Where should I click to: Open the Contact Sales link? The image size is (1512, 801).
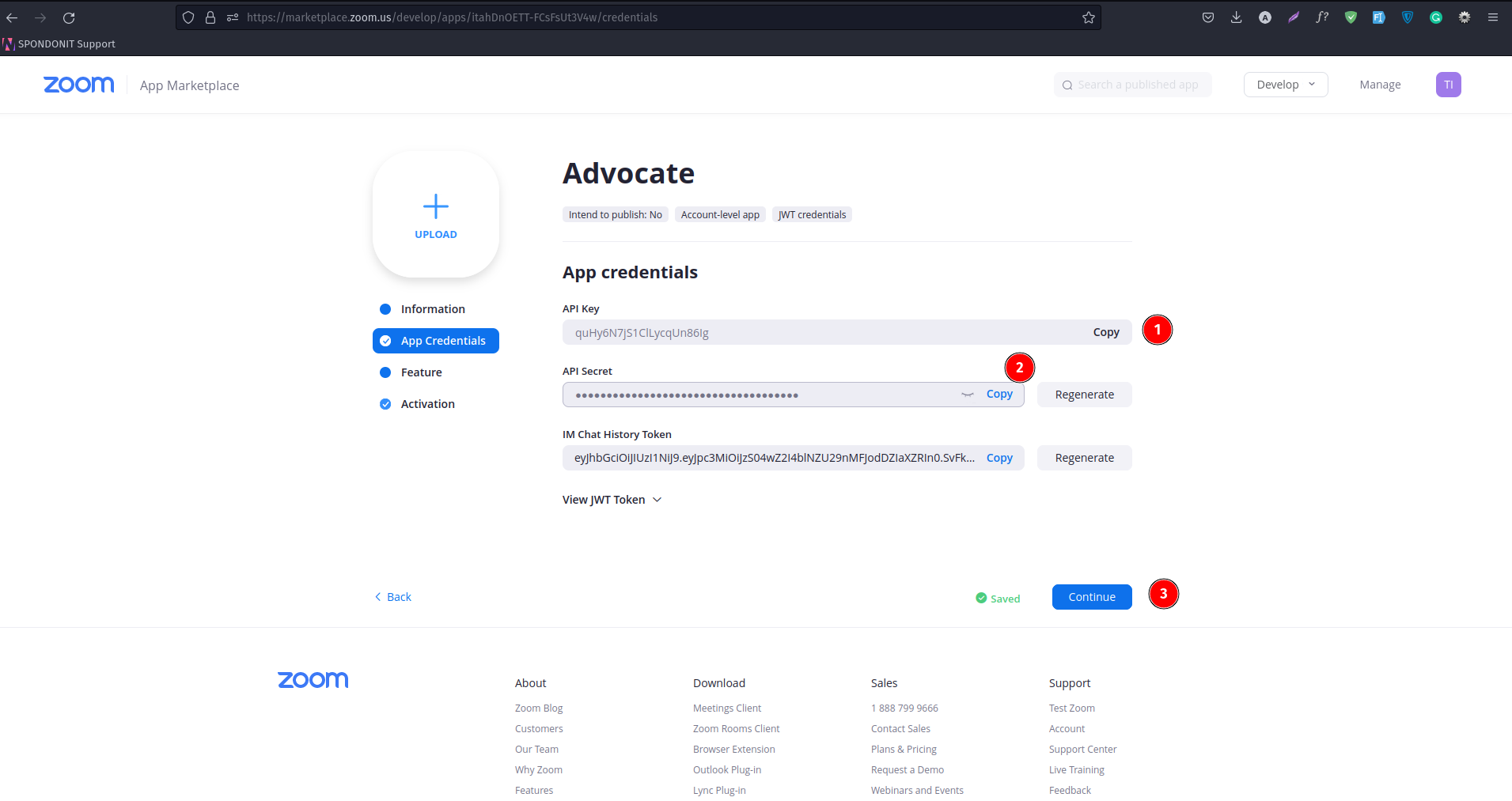(x=900, y=729)
